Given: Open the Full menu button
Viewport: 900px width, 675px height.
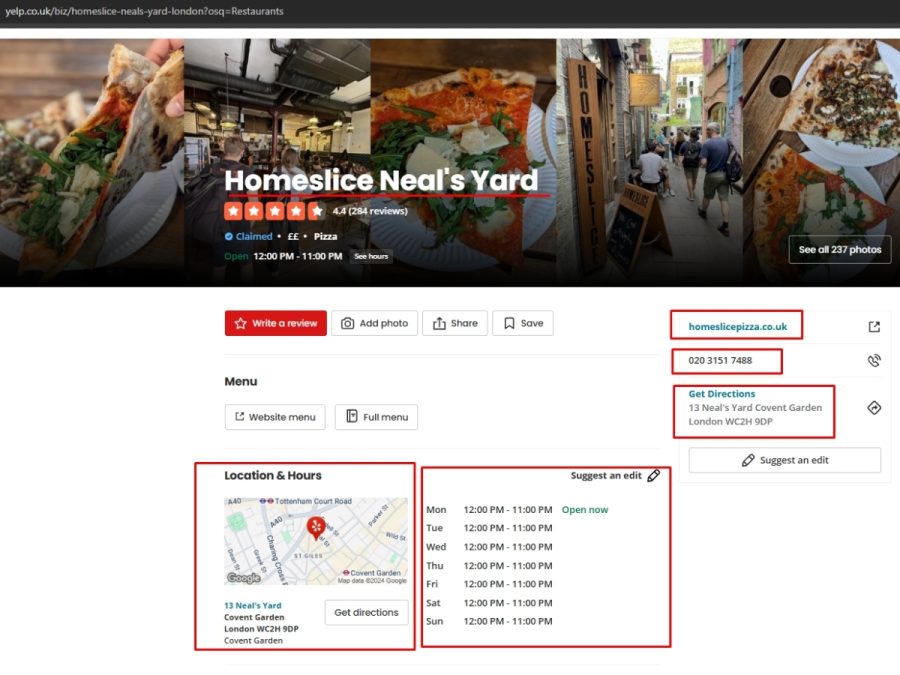Looking at the screenshot, I should point(377,417).
